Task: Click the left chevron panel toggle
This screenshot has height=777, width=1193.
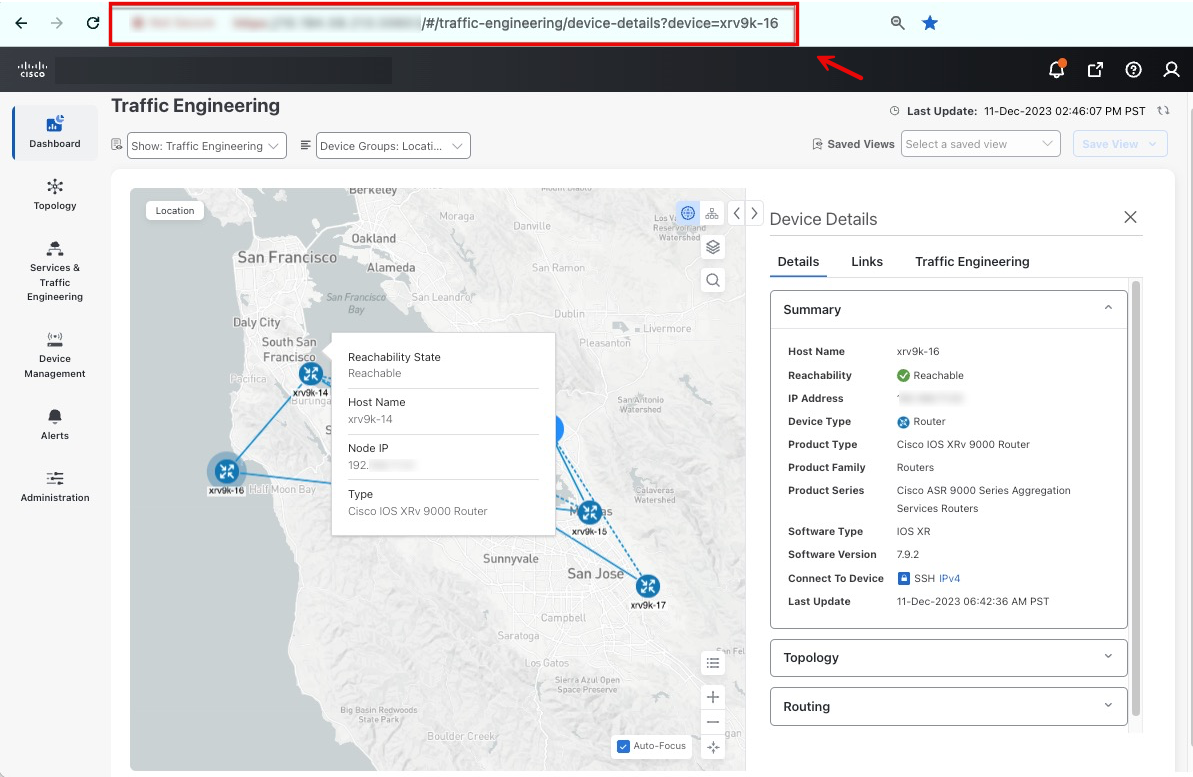Action: [736, 213]
